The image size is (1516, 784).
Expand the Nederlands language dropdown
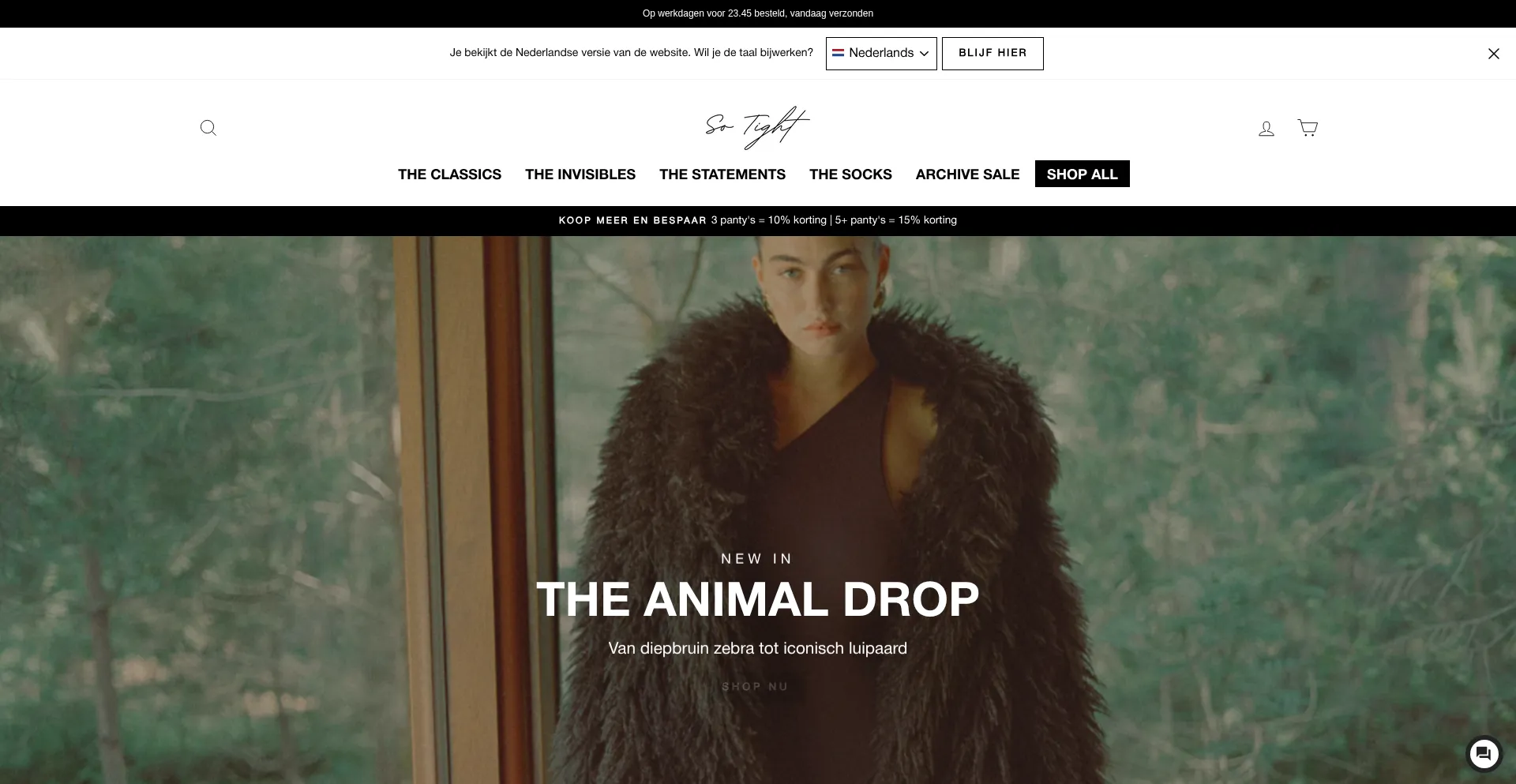pos(881,54)
